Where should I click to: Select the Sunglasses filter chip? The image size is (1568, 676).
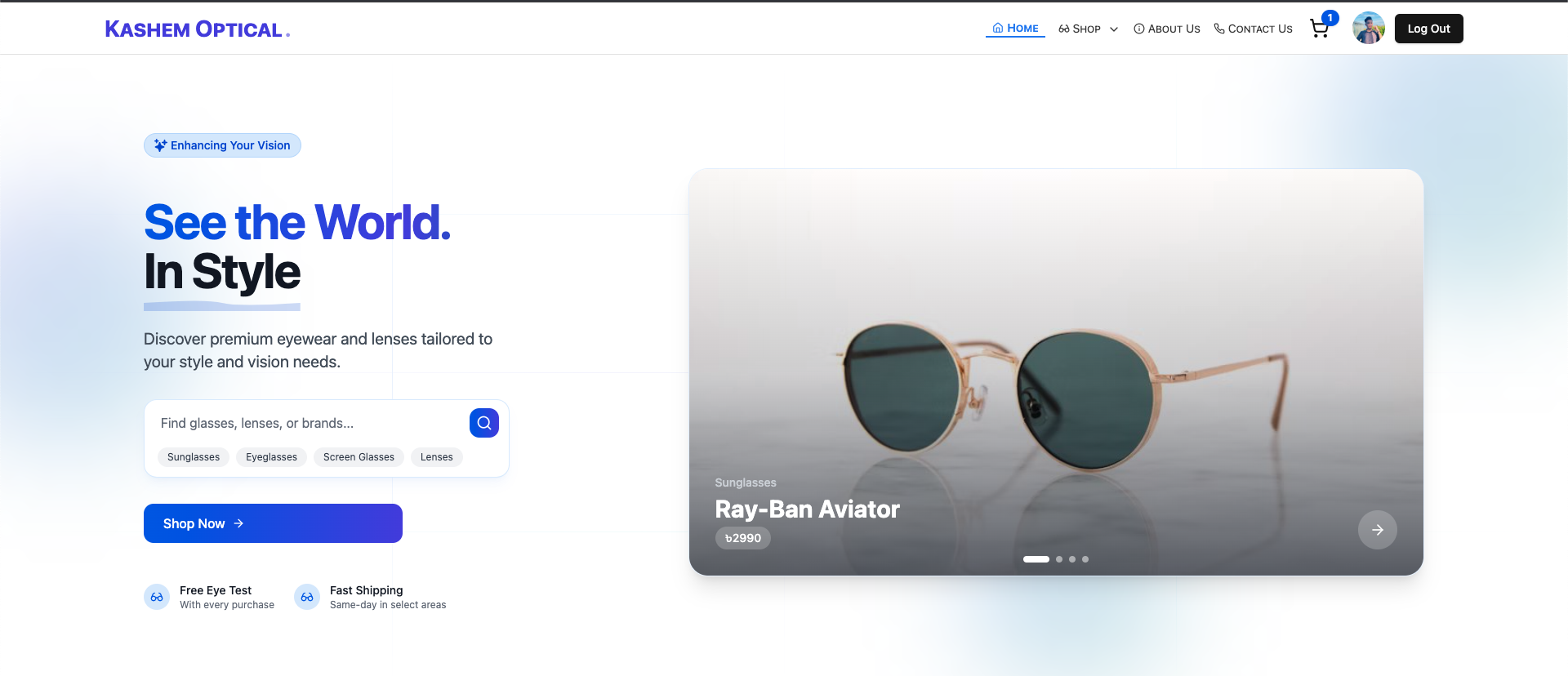194,457
